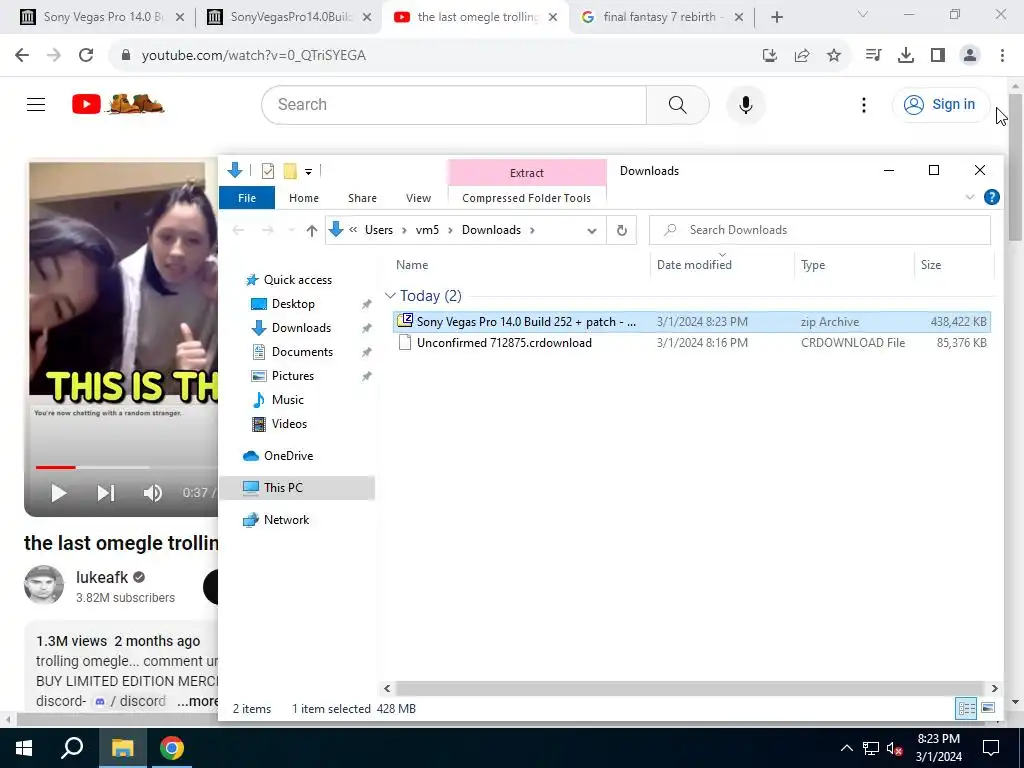Click the Search Downloads field
The image size is (1024, 768).
(820, 230)
